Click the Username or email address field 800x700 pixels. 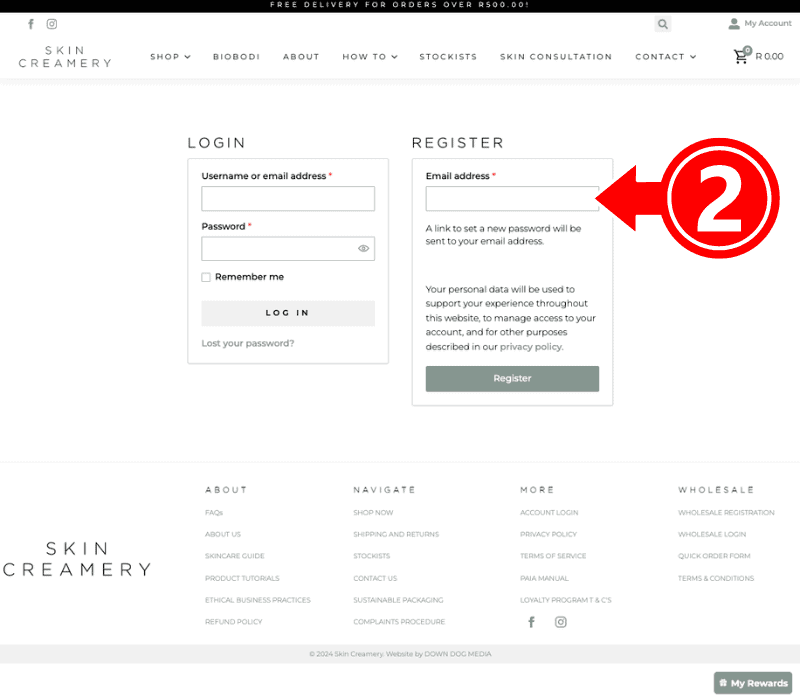tap(288, 198)
